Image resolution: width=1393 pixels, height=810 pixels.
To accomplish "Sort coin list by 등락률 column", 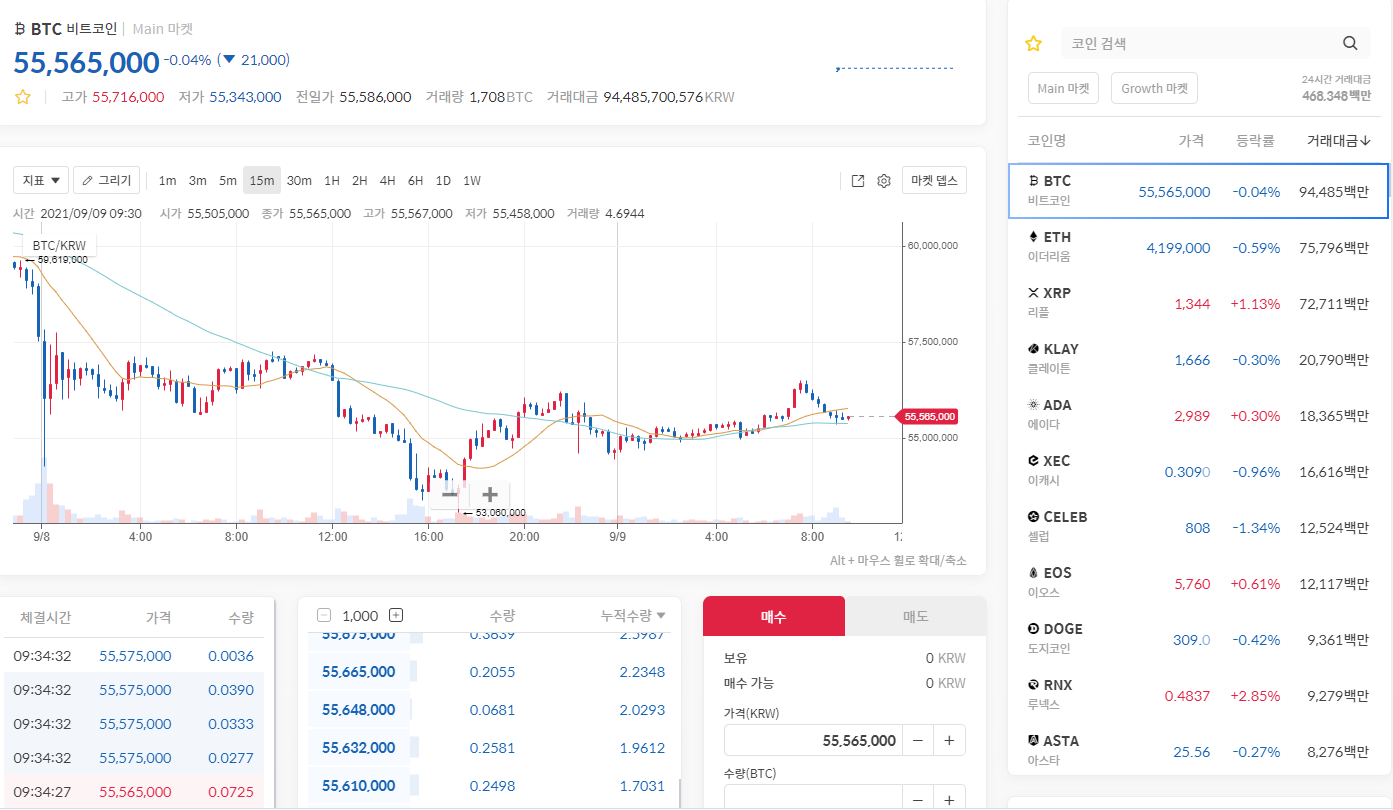I will point(1256,141).
